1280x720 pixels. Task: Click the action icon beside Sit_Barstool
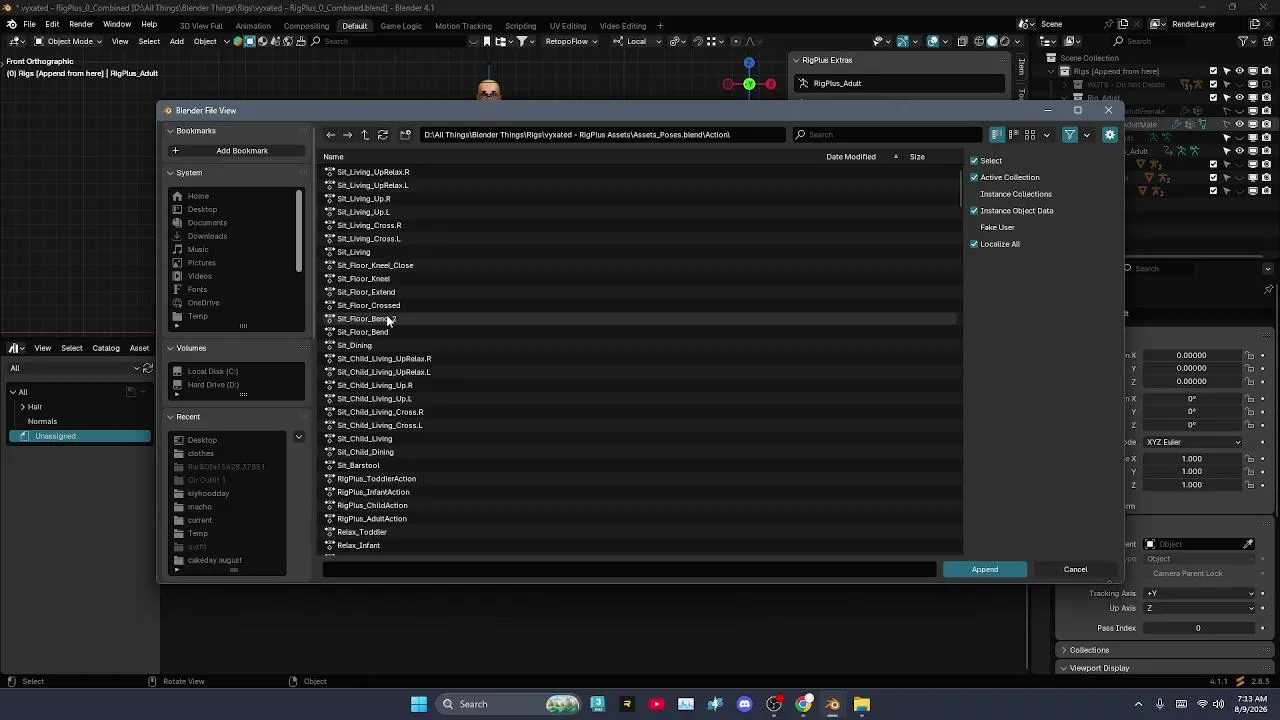[x=329, y=466]
